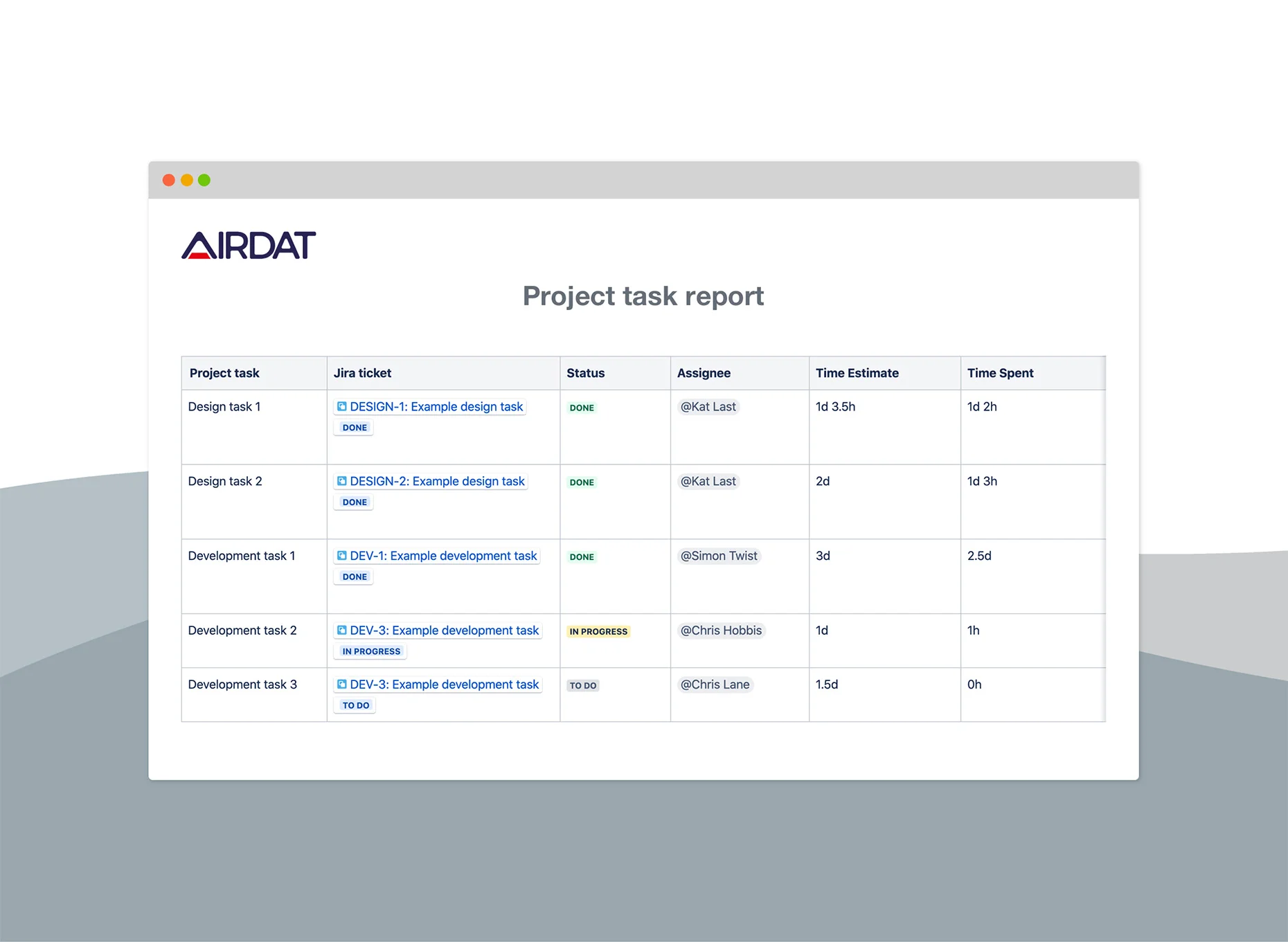Click the AIRDAT logo
Screen dimensions: 1288x942
pos(249,246)
